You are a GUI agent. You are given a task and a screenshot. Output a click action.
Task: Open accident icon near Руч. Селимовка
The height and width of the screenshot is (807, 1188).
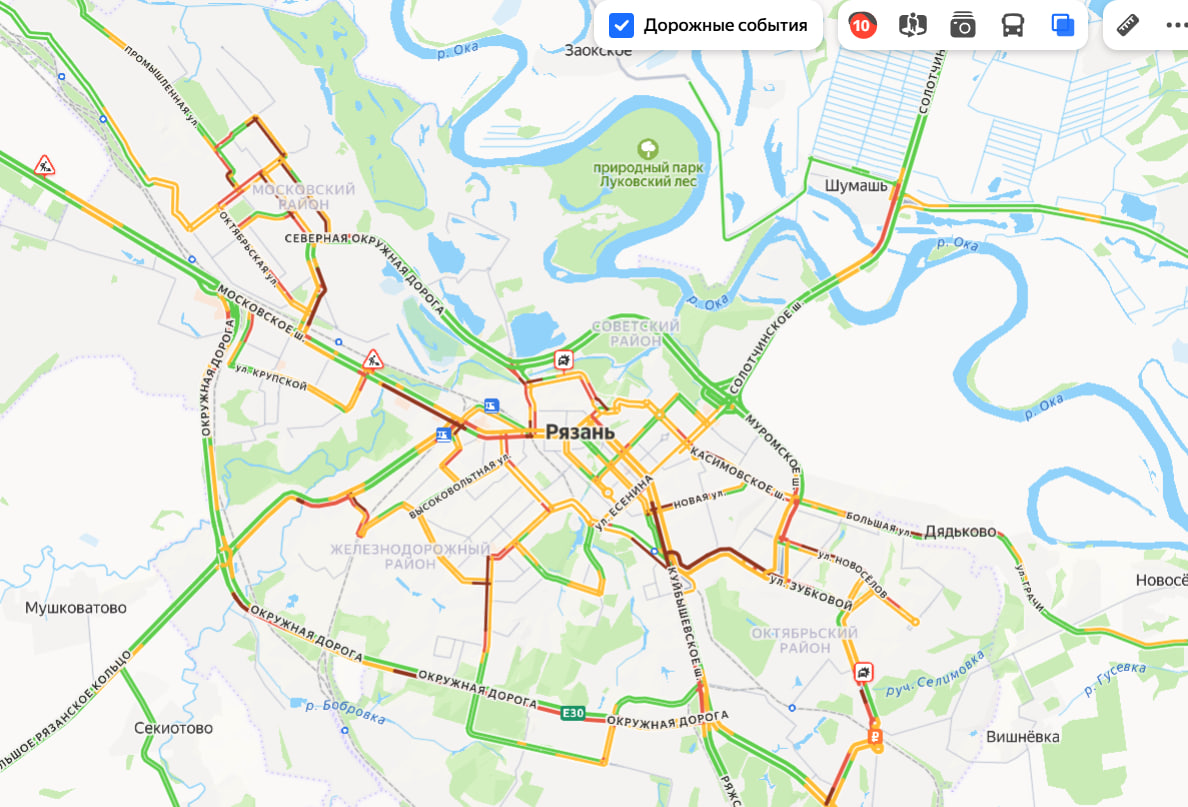864,672
